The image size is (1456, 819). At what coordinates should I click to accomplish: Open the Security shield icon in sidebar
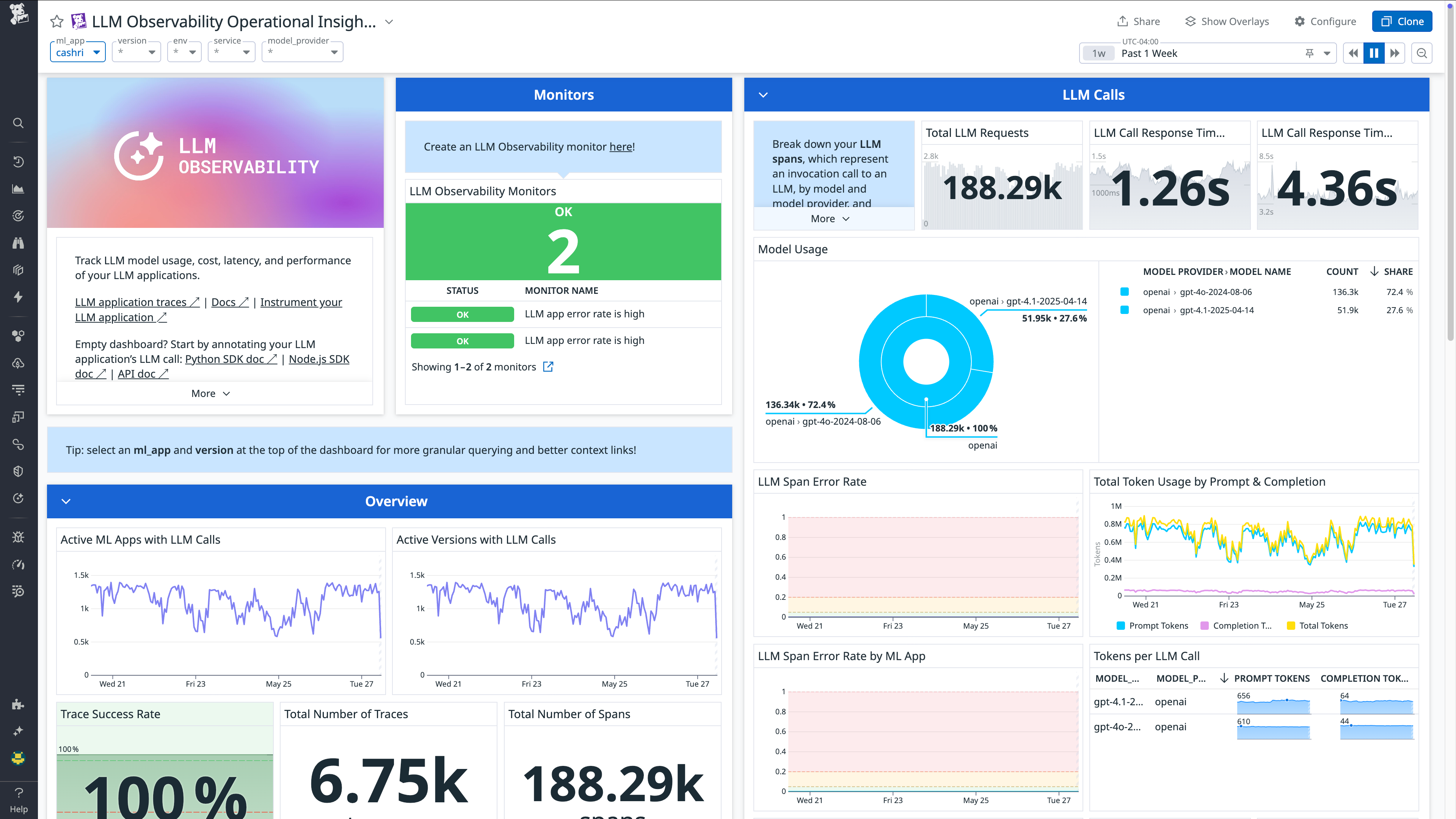(x=18, y=471)
